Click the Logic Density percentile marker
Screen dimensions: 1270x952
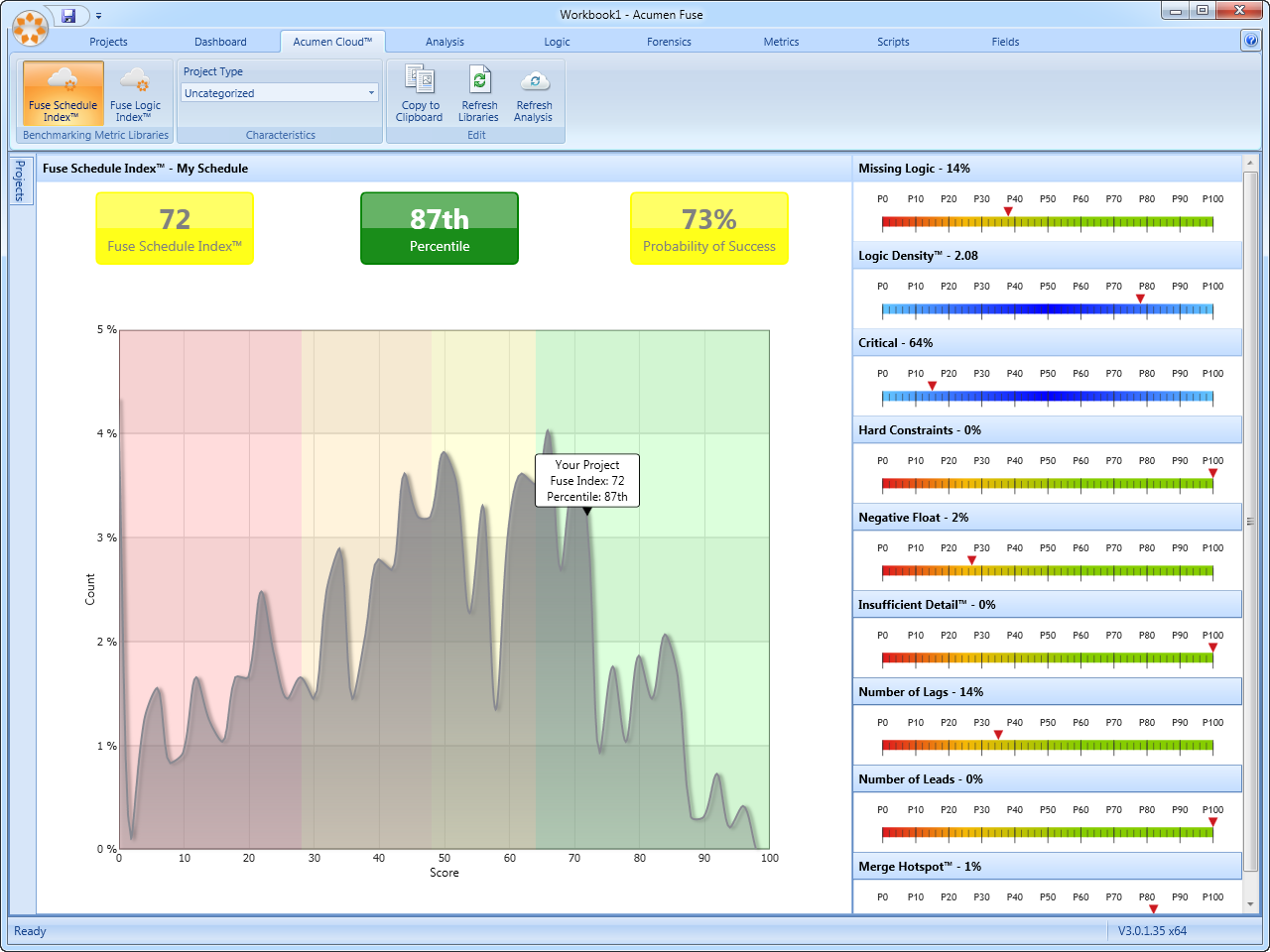point(1140,298)
